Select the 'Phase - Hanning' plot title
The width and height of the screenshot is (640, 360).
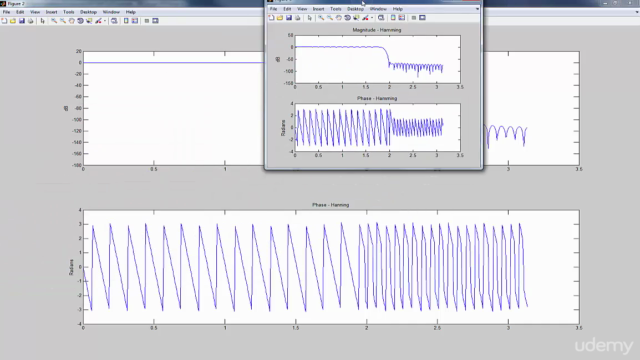tap(331, 205)
